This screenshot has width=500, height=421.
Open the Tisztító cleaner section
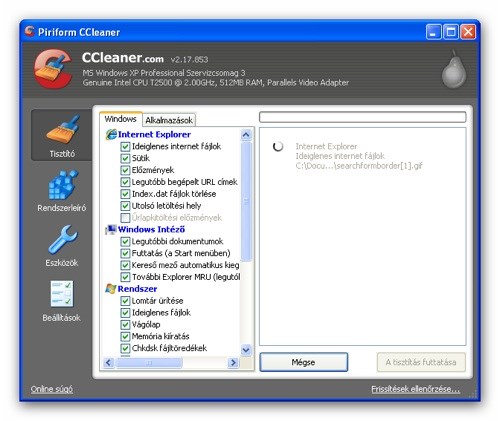62,135
